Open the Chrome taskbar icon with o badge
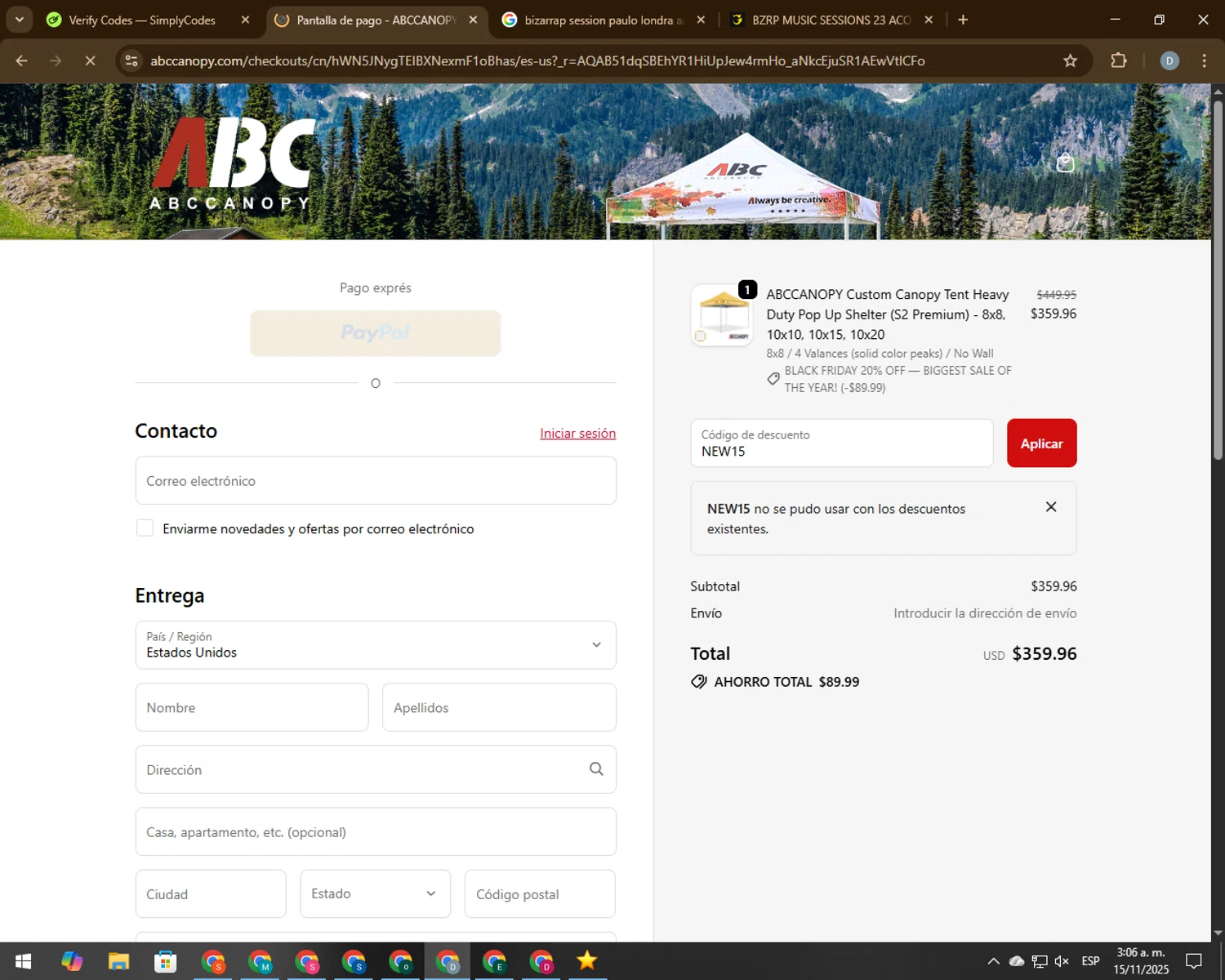 coord(401,961)
